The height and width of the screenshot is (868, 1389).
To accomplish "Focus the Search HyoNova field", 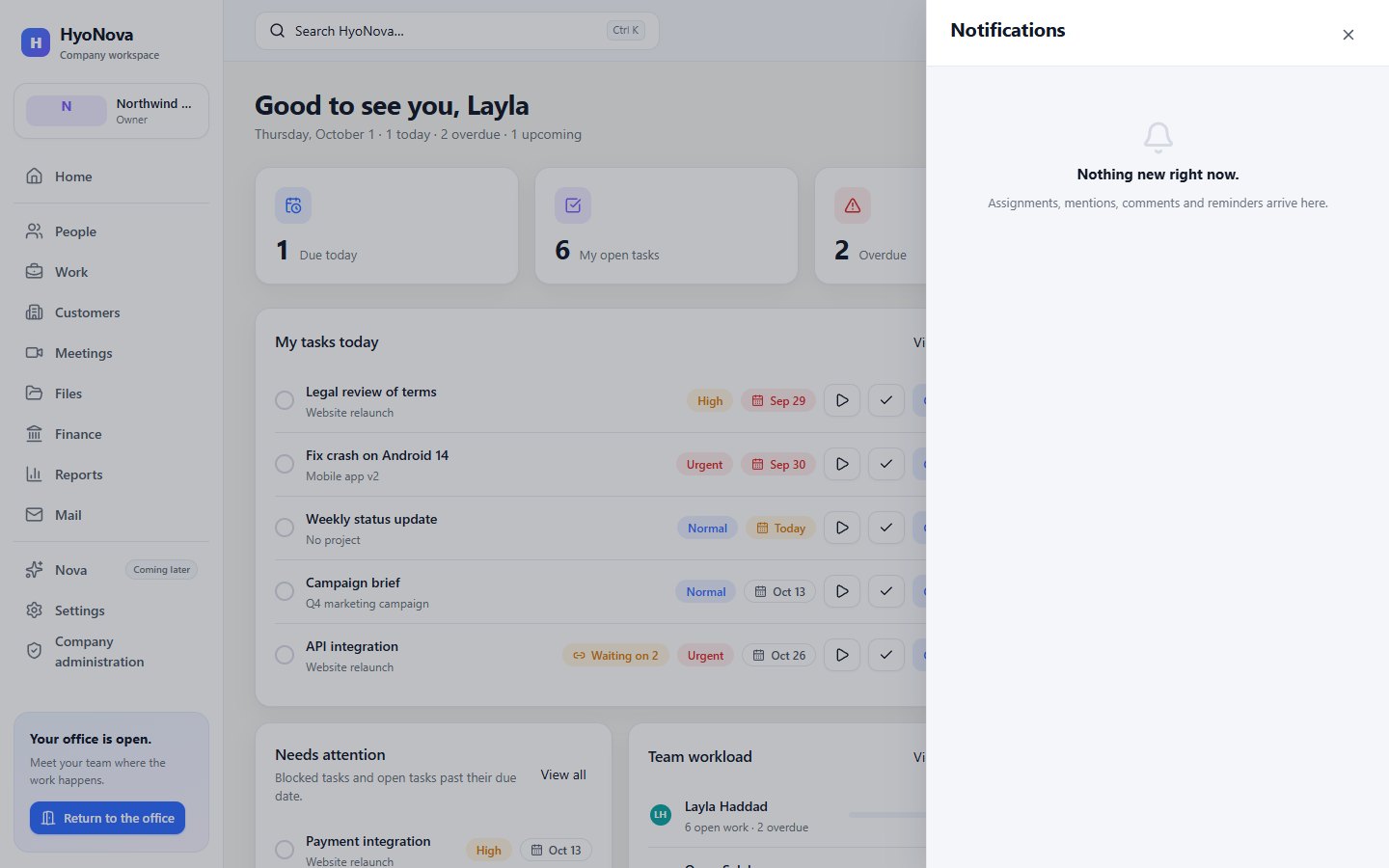I will [x=457, y=31].
